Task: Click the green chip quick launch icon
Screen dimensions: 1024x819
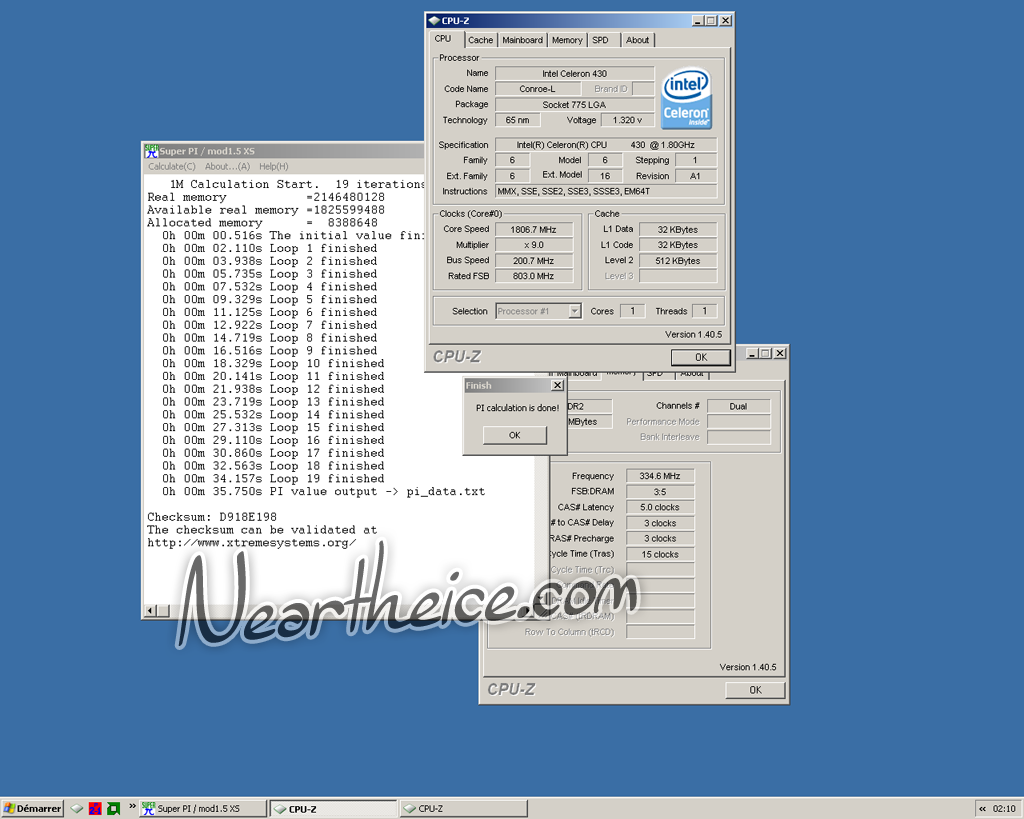Action: 114,809
